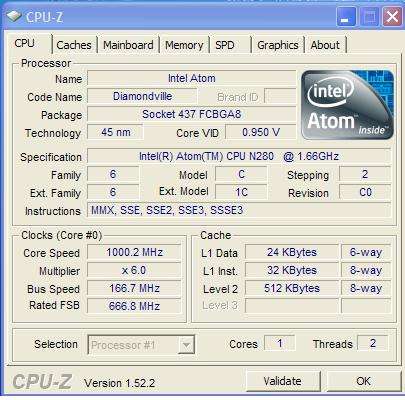
Task: Click the Model value C
Action: point(241,174)
